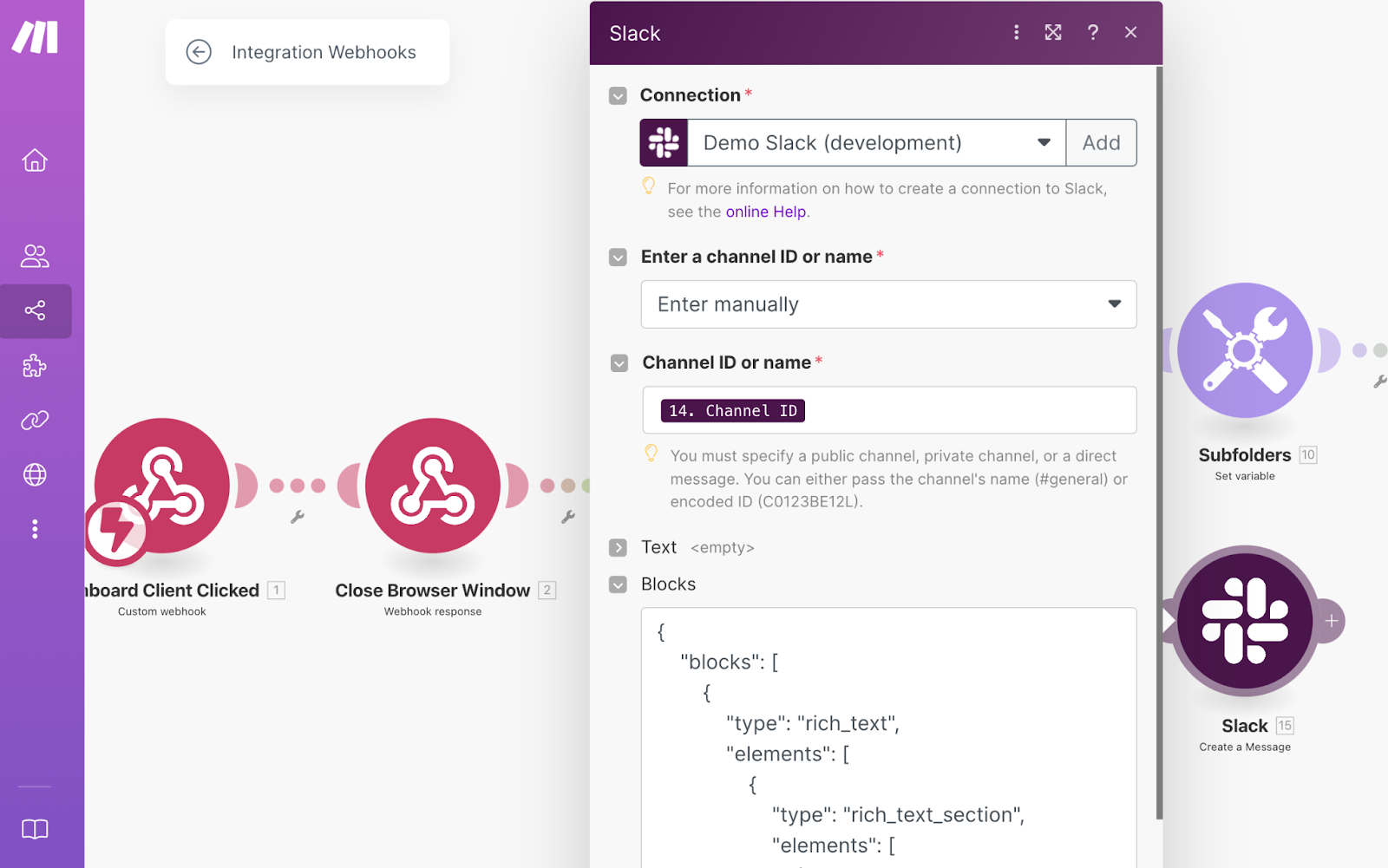
Task: Click the Make logo in the sidebar
Action: tap(35, 36)
